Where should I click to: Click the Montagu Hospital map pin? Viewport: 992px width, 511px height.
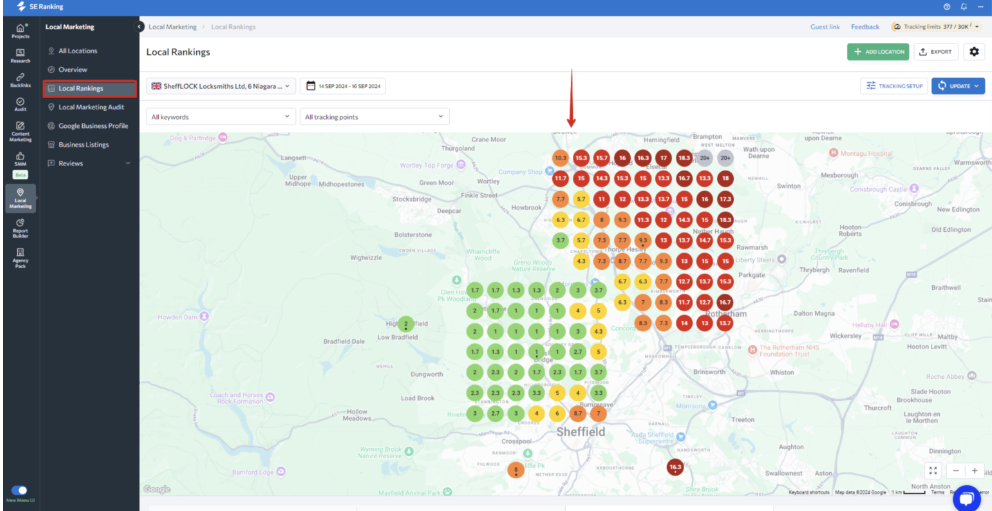click(834, 153)
